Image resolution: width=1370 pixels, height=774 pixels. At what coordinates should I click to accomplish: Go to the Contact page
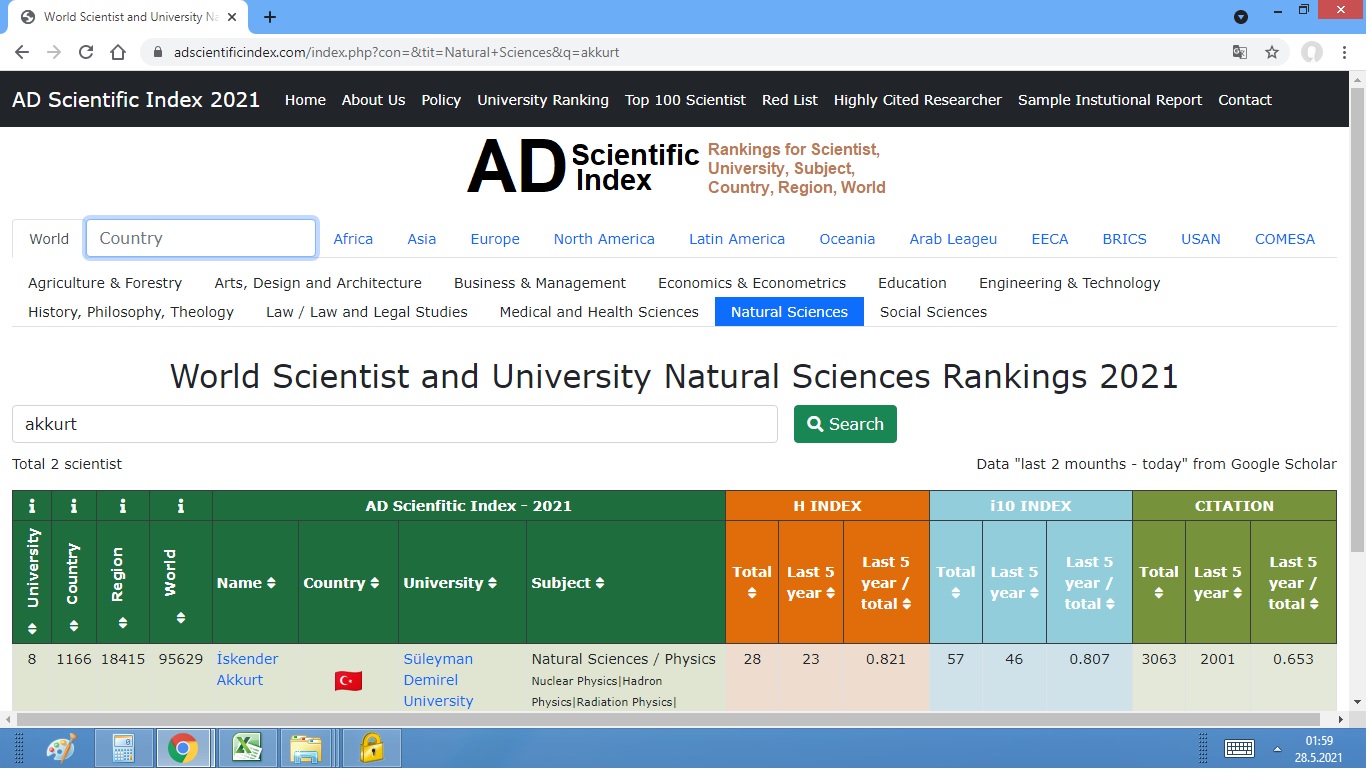click(x=1245, y=100)
